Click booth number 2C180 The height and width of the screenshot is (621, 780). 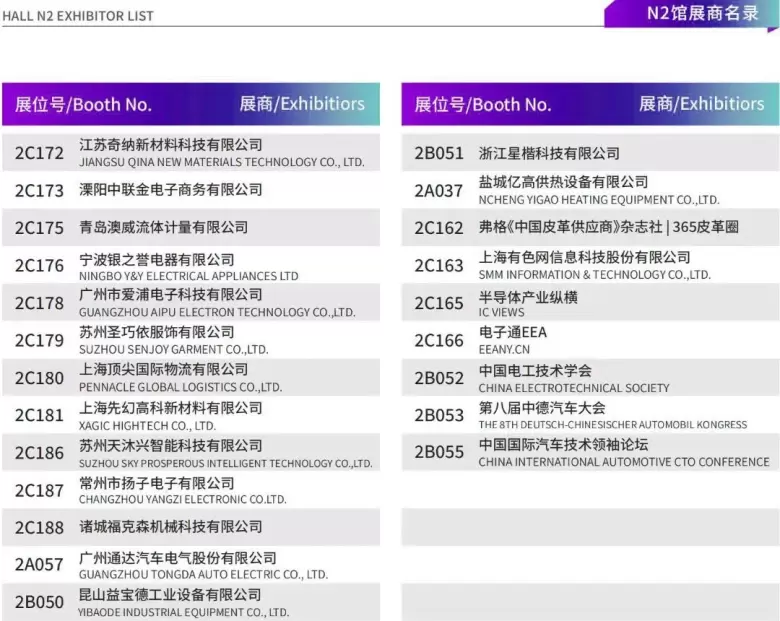pyautogui.click(x=39, y=378)
